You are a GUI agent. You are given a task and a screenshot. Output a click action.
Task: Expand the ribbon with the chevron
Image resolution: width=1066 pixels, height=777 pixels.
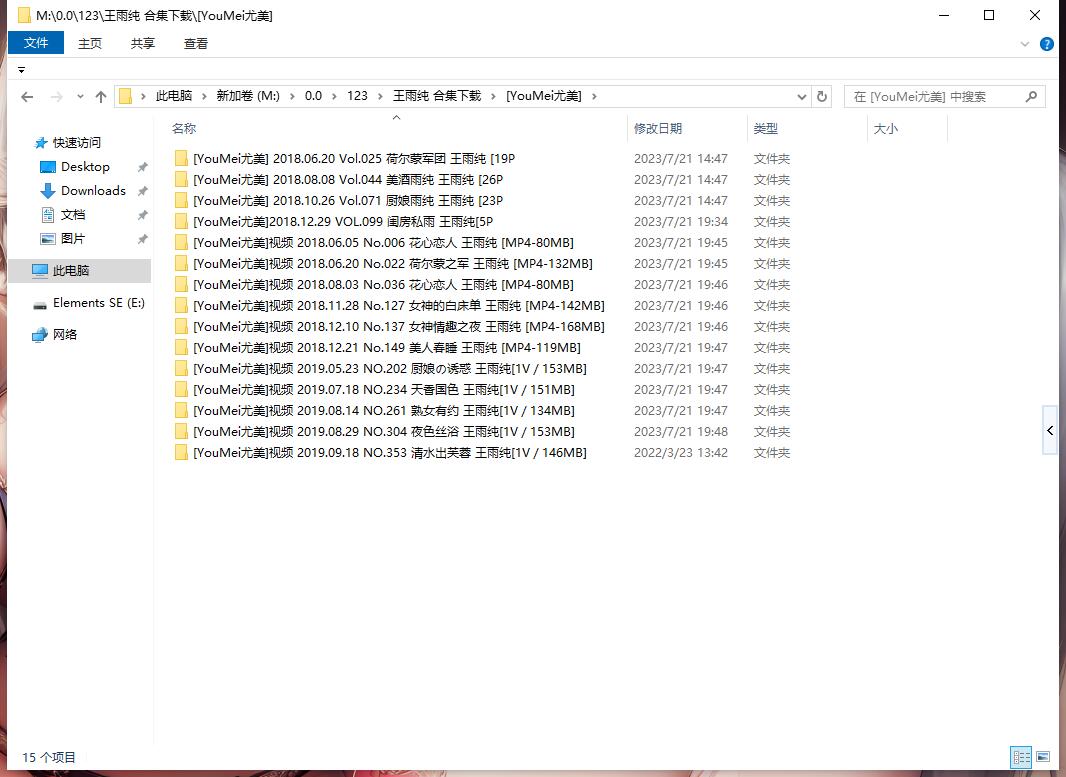point(1025,44)
